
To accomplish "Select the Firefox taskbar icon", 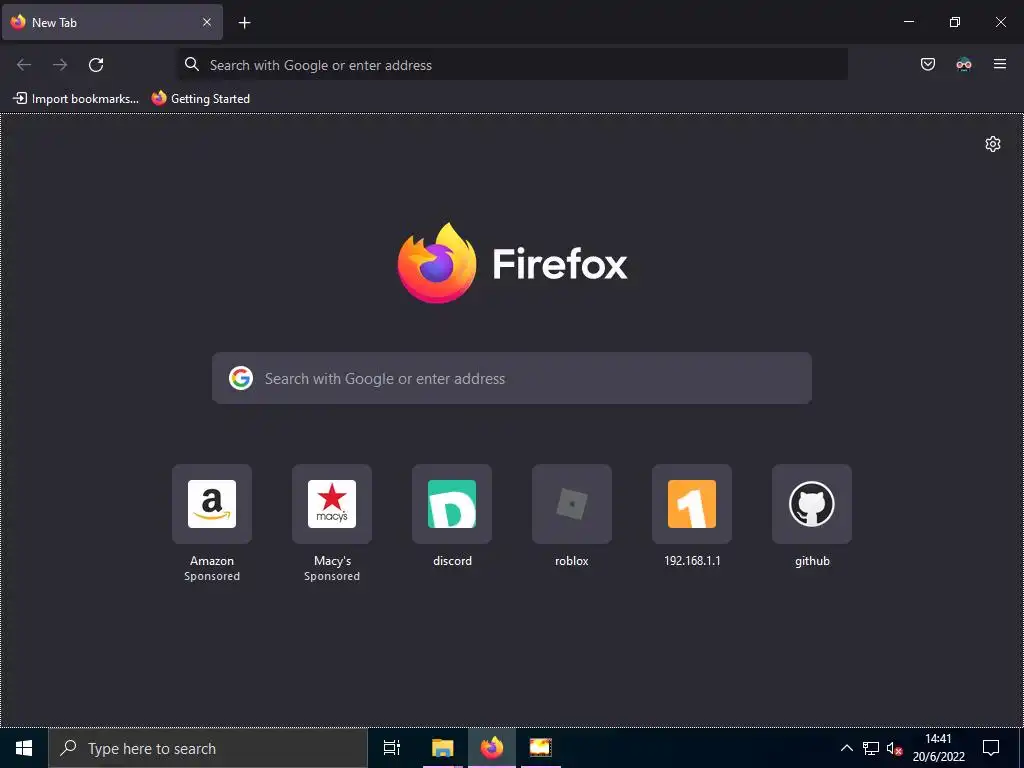I will point(492,748).
